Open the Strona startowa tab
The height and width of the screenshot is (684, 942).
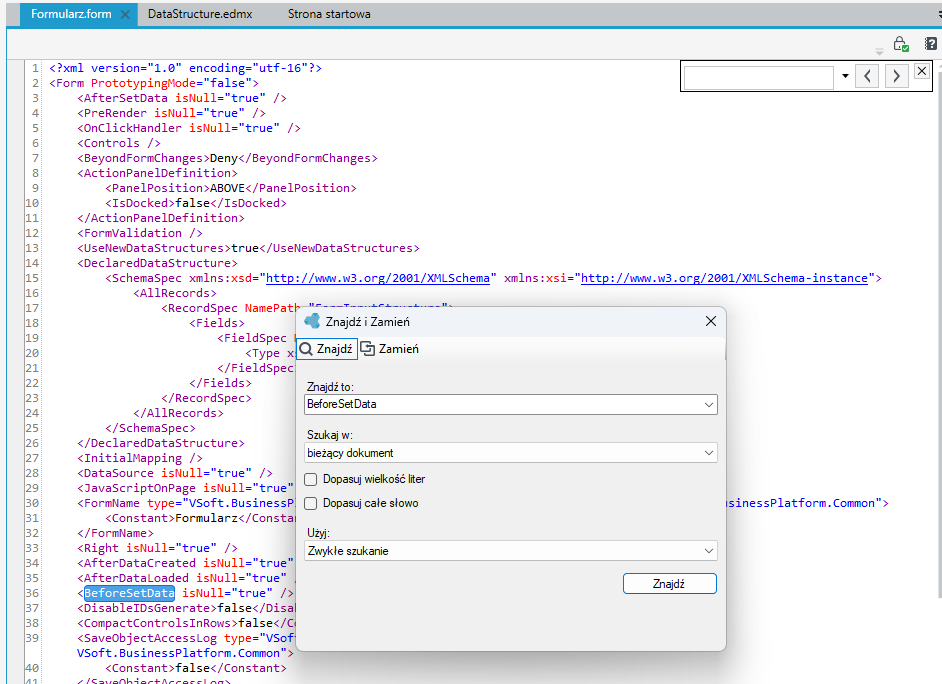point(329,14)
